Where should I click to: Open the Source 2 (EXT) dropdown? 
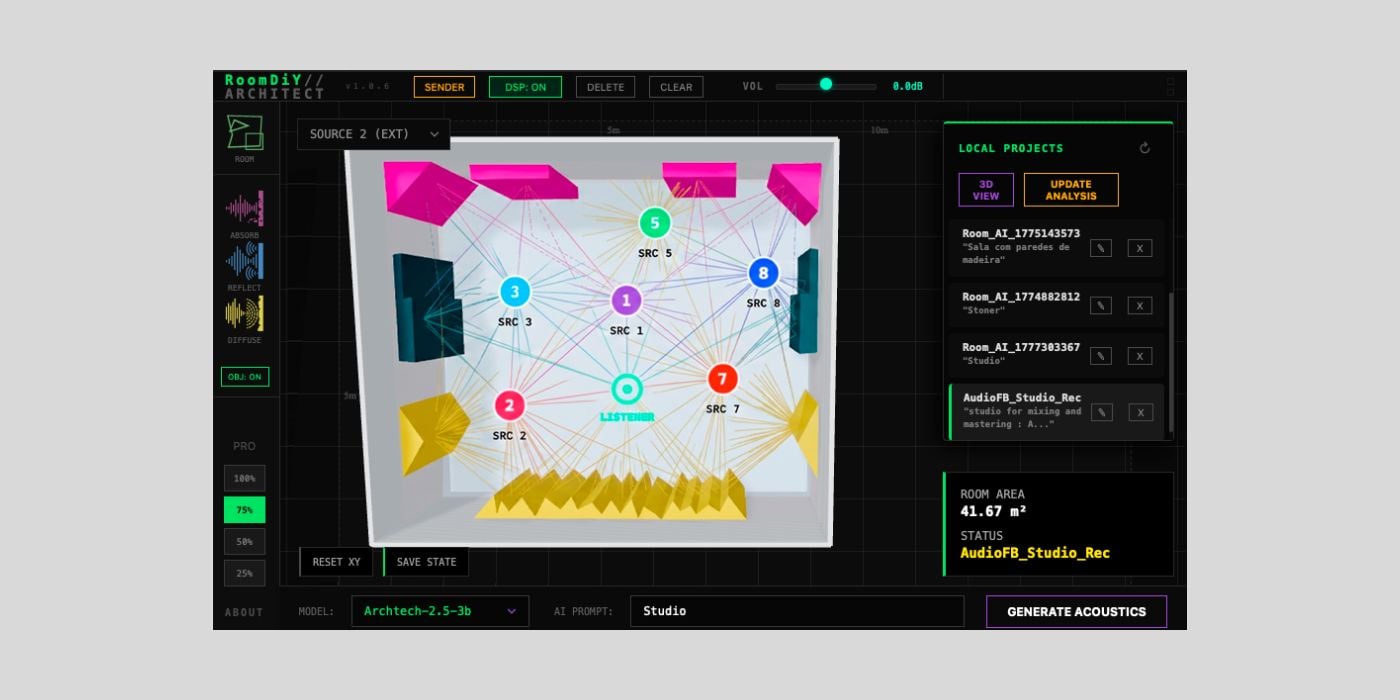pyautogui.click(x=373, y=134)
